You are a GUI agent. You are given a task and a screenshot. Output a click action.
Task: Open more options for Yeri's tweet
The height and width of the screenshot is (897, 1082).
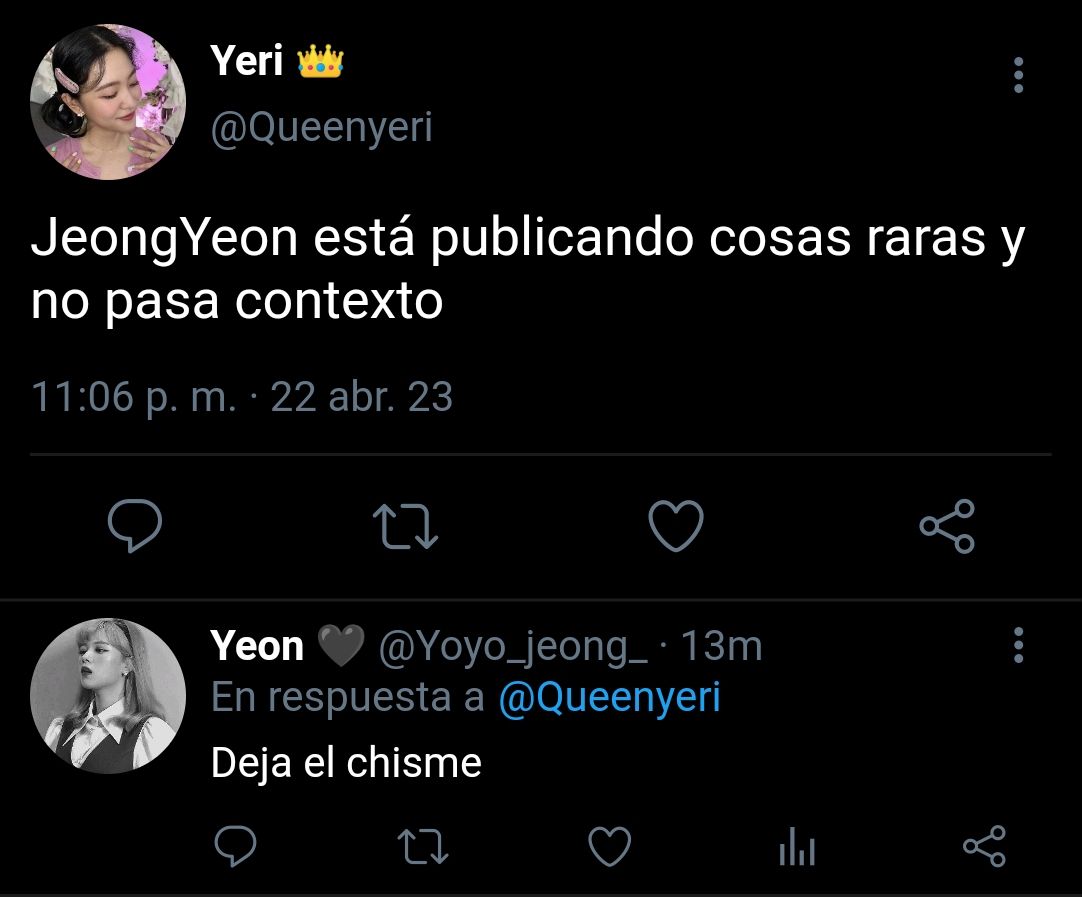(1018, 75)
